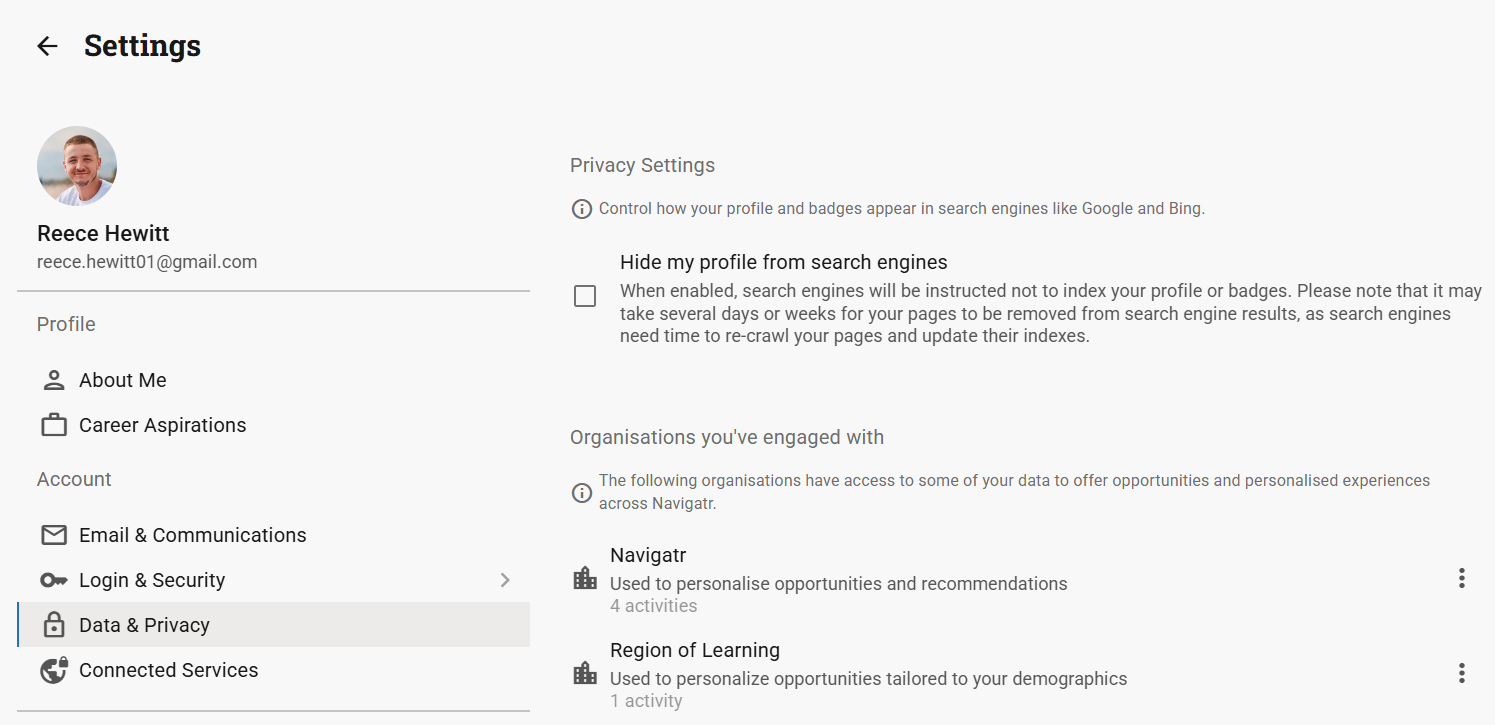The height and width of the screenshot is (725, 1495).
Task: Click the Navigatr organisation building icon
Action: click(x=584, y=578)
